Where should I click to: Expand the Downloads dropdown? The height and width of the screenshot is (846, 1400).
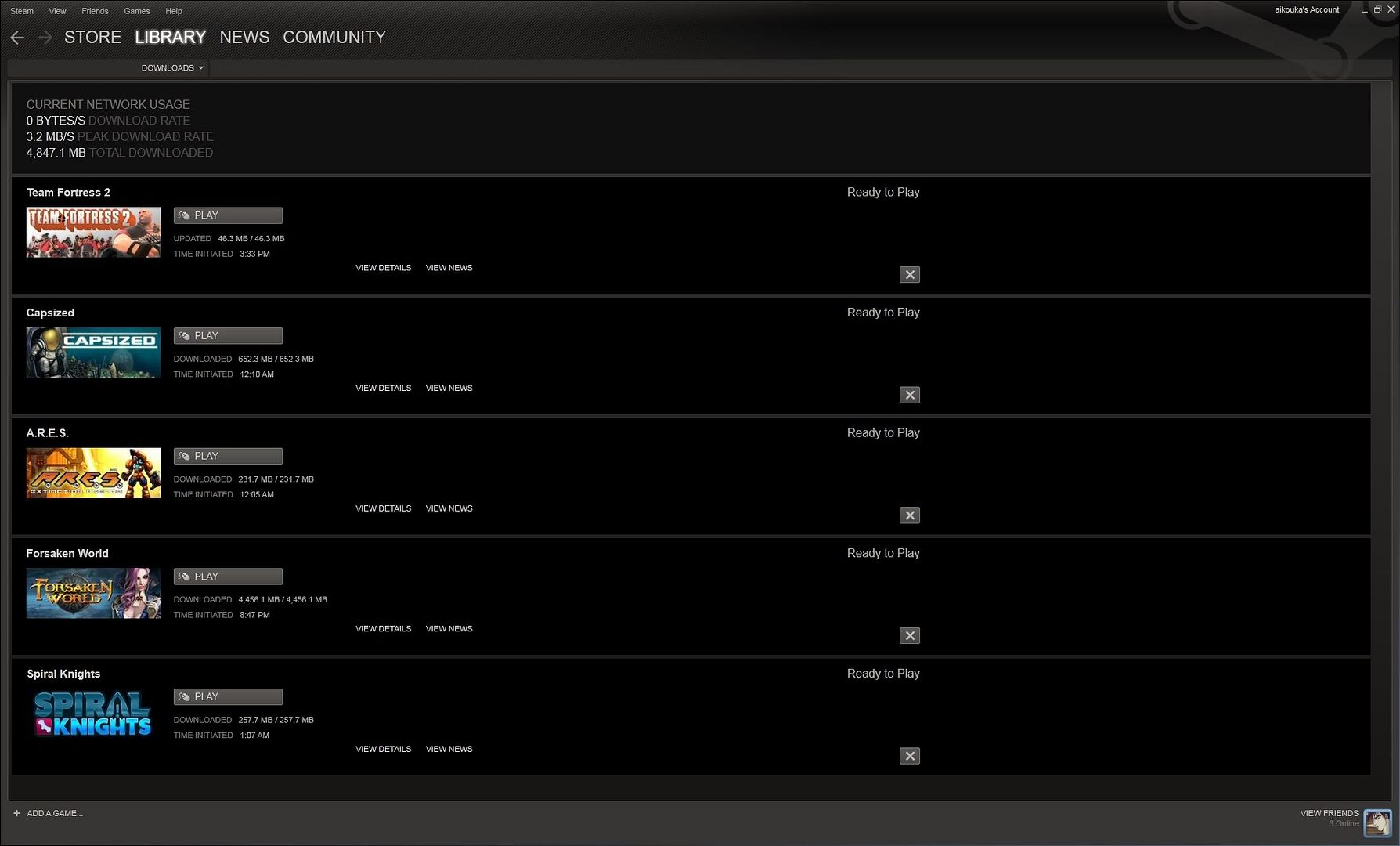tap(172, 68)
